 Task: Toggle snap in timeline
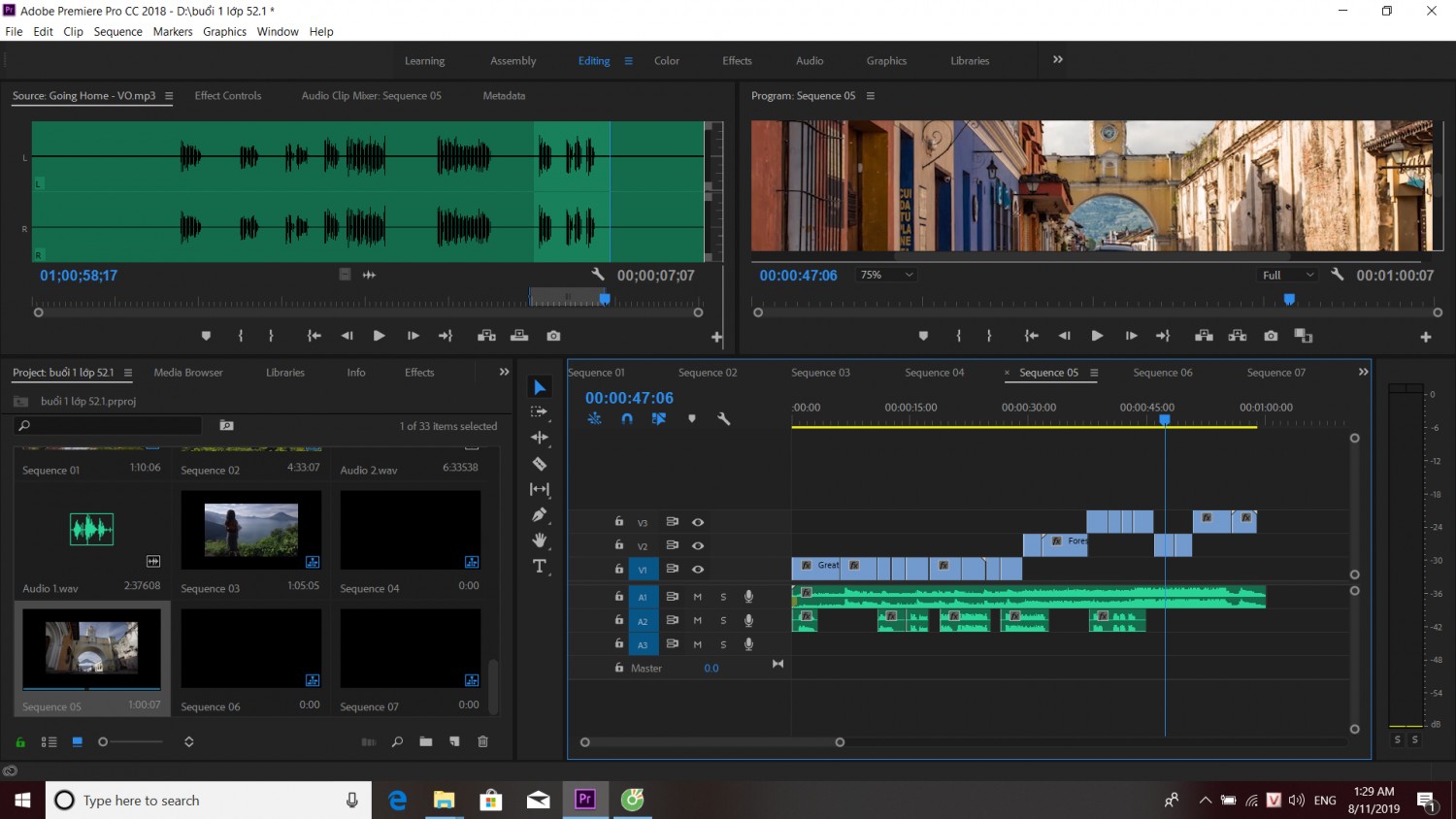coord(627,419)
